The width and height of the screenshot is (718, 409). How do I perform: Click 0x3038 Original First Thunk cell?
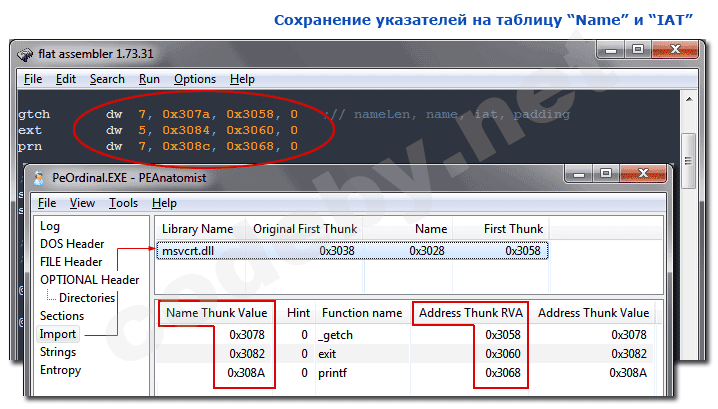337,251
